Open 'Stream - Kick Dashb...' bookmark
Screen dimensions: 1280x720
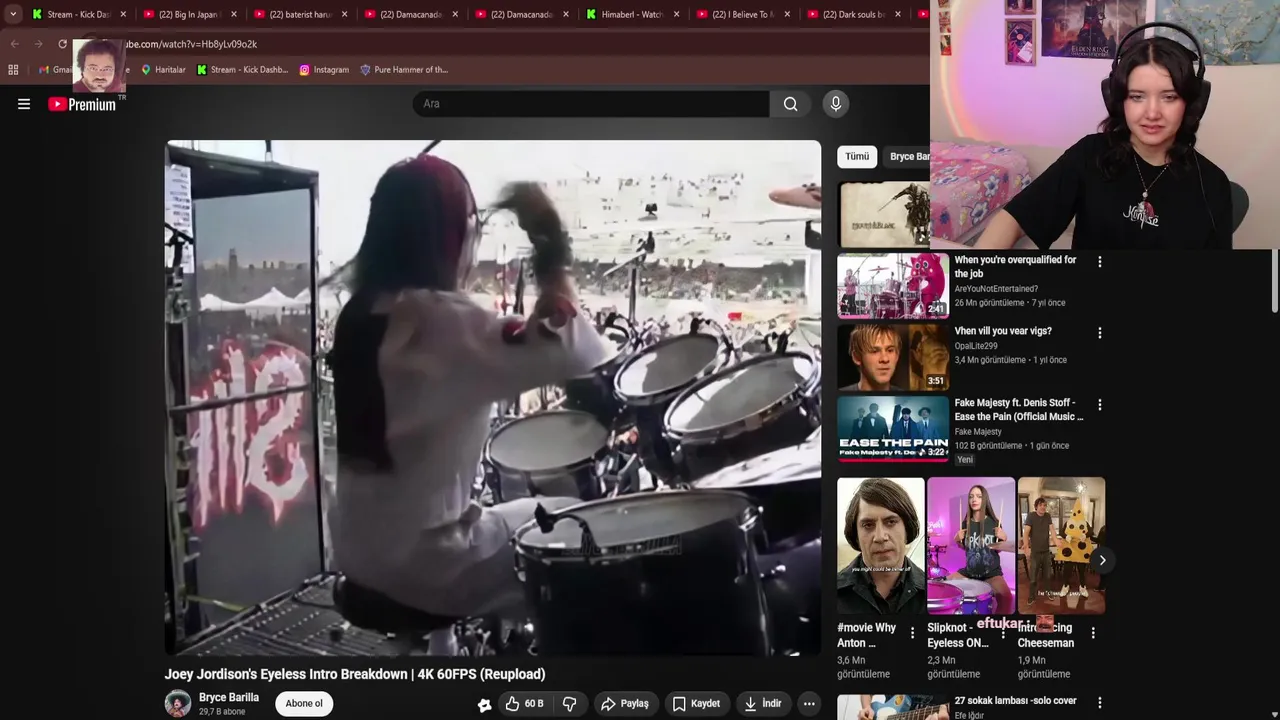coord(242,70)
